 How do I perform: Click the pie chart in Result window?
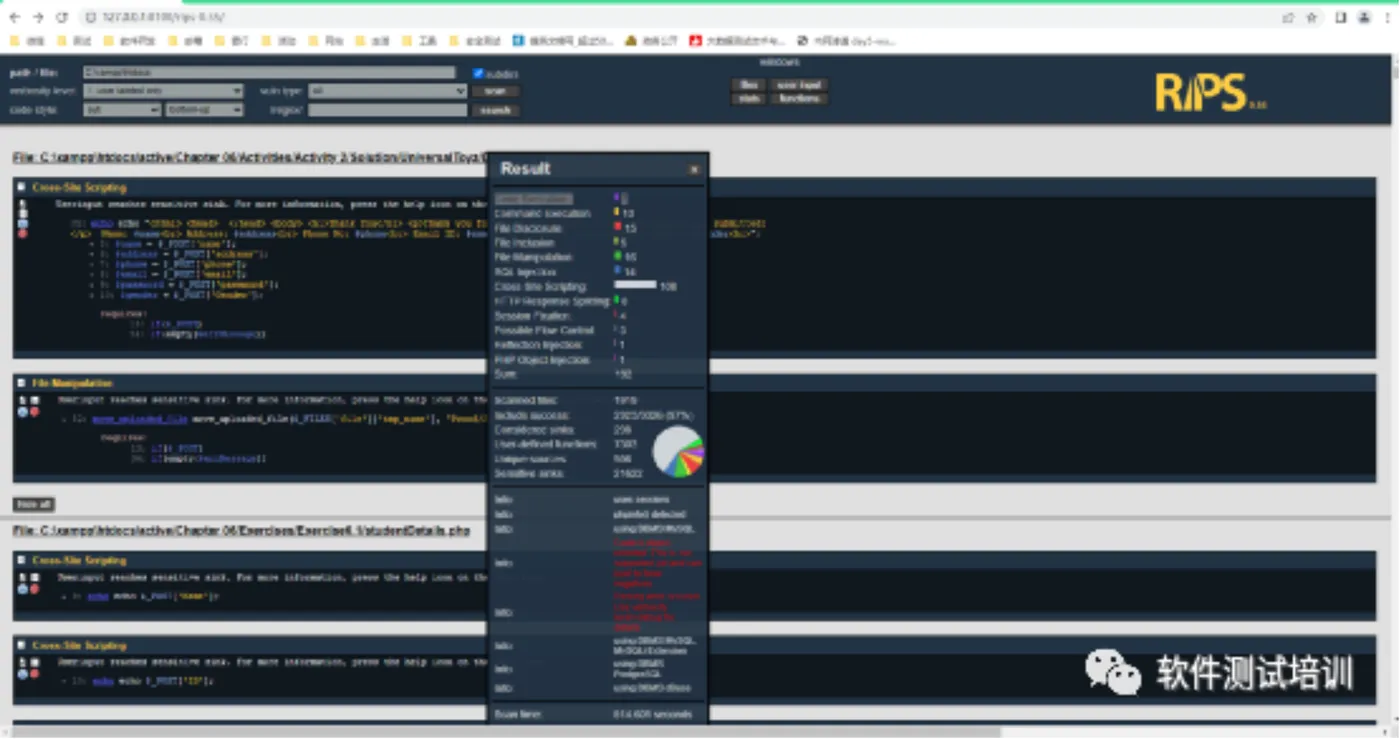(678, 451)
